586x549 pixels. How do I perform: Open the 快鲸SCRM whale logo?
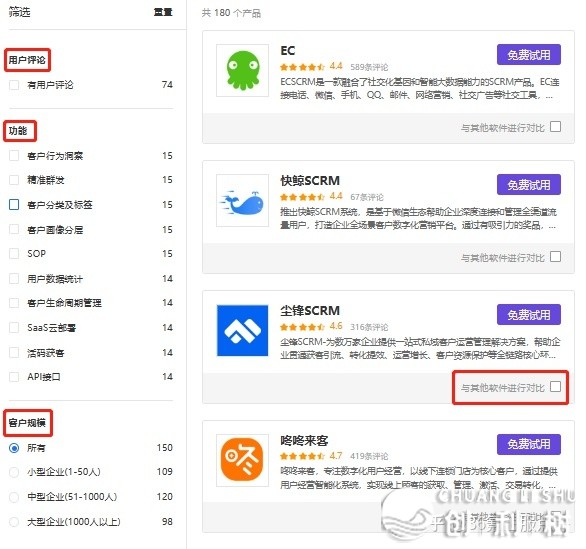243,200
